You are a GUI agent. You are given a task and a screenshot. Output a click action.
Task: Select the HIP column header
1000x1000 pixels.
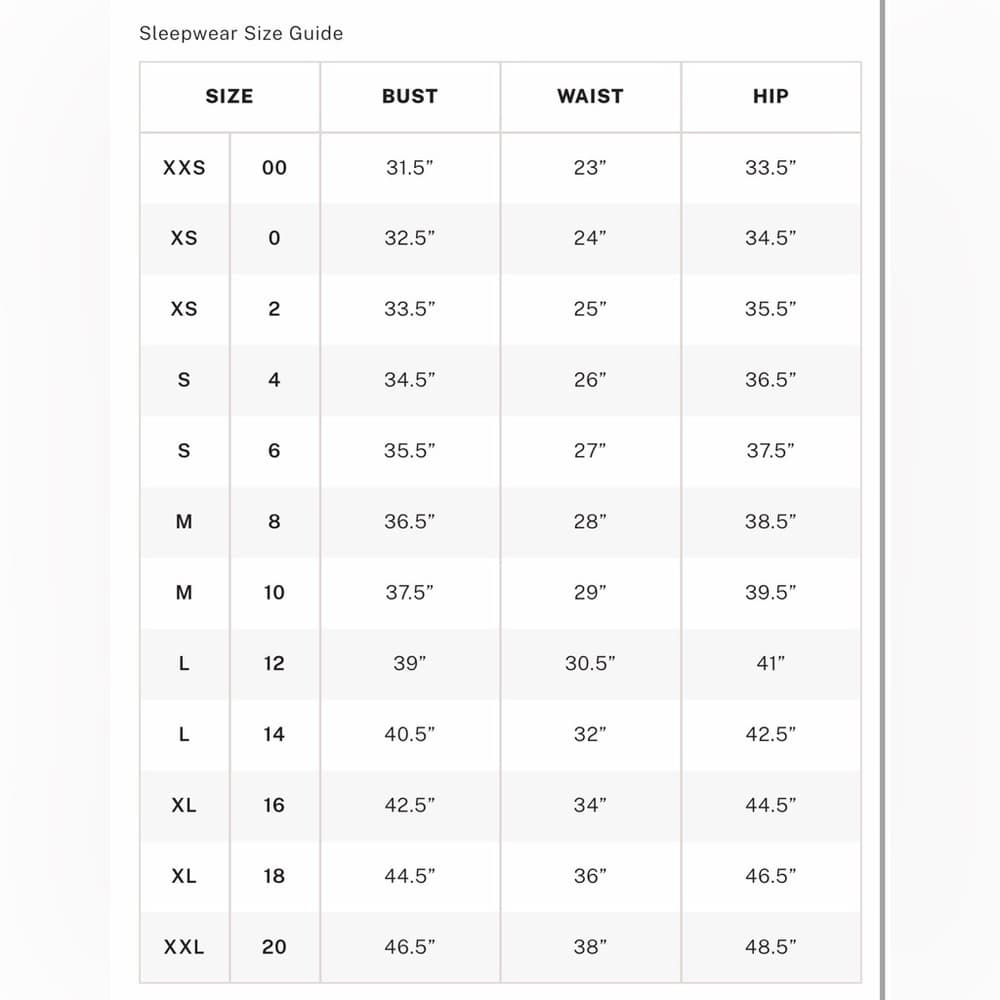pyautogui.click(x=771, y=96)
